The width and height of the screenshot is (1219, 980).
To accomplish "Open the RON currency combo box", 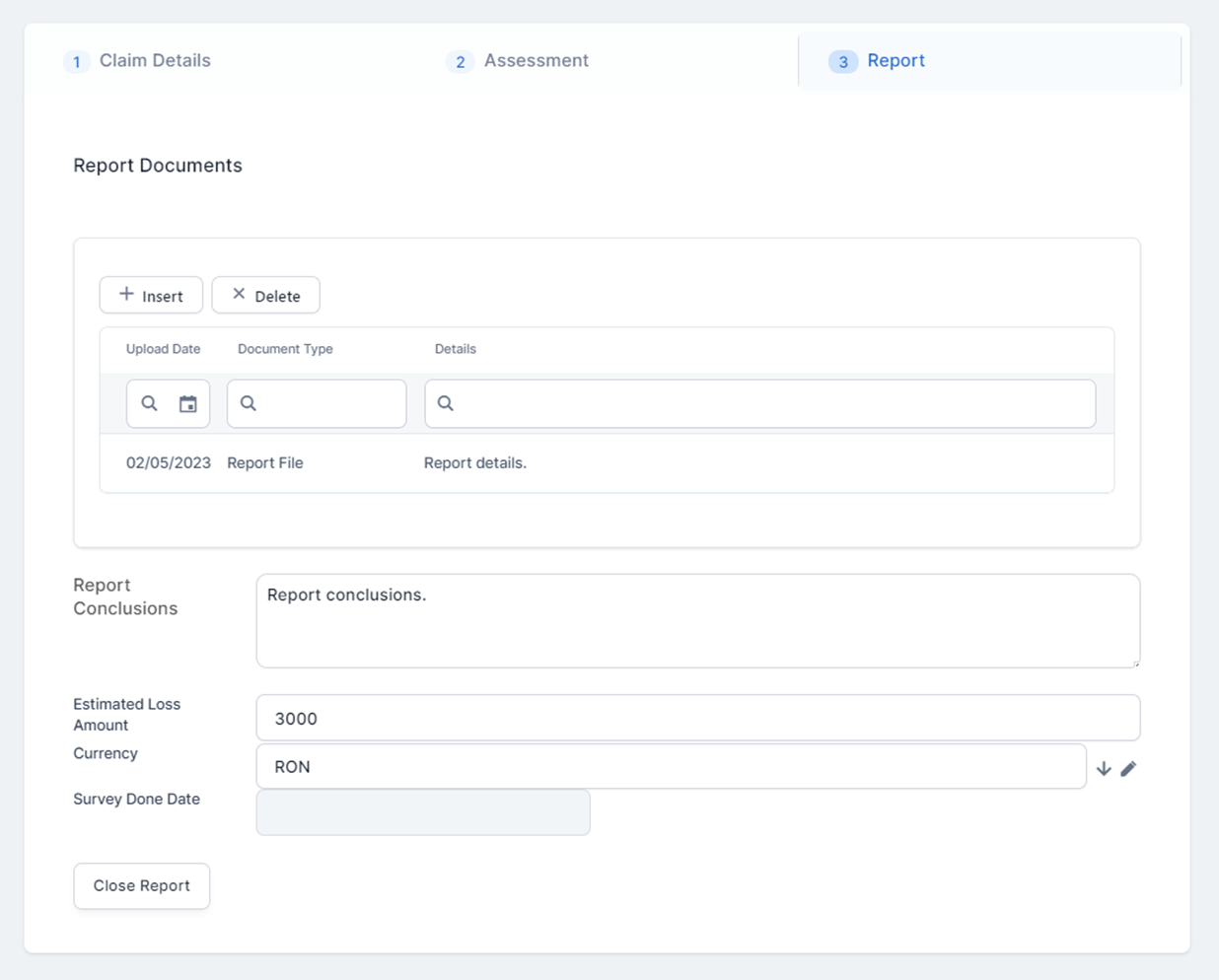I will (671, 767).
